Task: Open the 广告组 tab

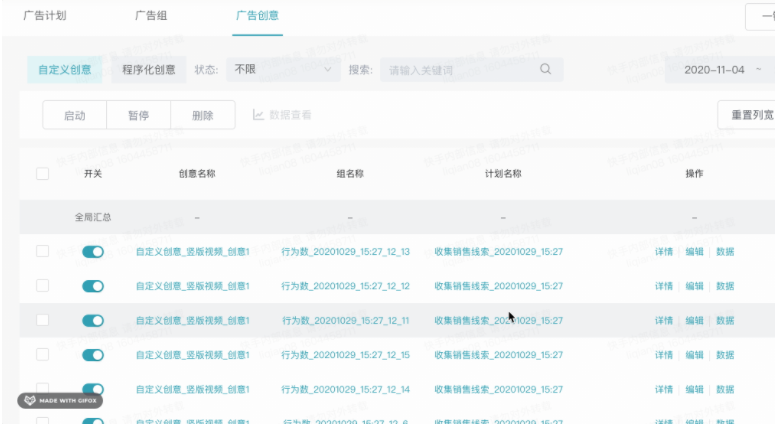Action: click(x=151, y=16)
